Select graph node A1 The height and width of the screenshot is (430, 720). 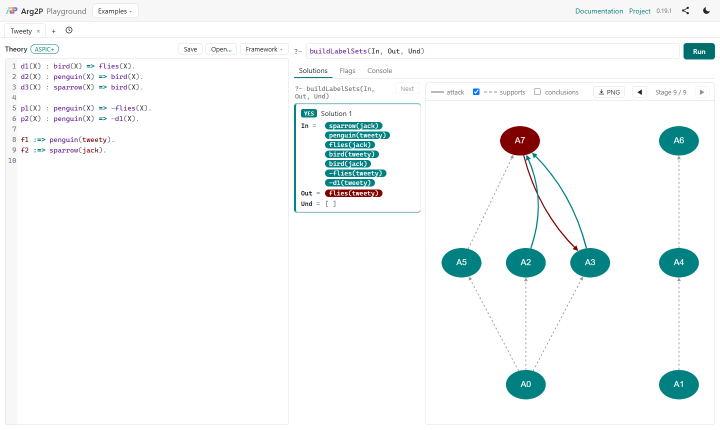click(679, 385)
